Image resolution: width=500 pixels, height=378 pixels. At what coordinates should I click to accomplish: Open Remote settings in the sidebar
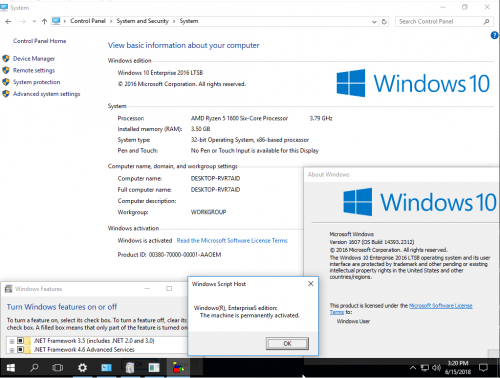(x=34, y=70)
